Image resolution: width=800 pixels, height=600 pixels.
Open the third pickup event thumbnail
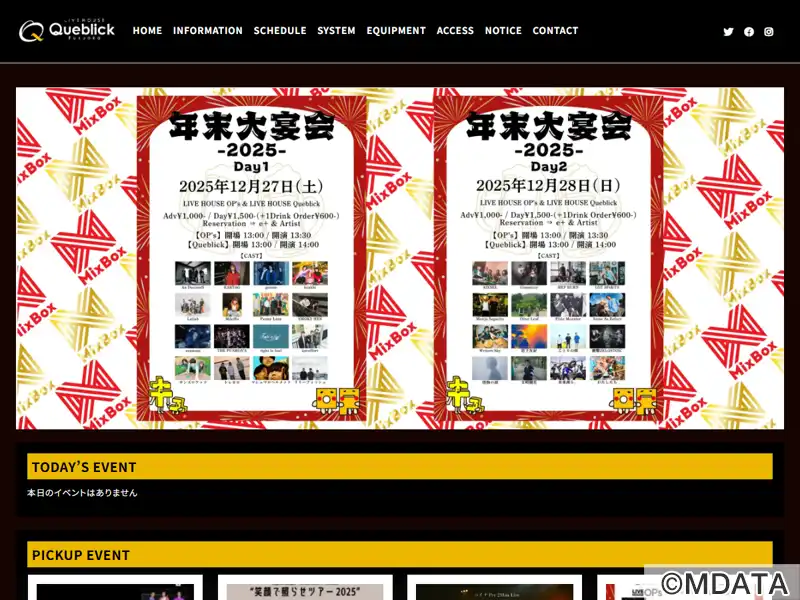494,590
